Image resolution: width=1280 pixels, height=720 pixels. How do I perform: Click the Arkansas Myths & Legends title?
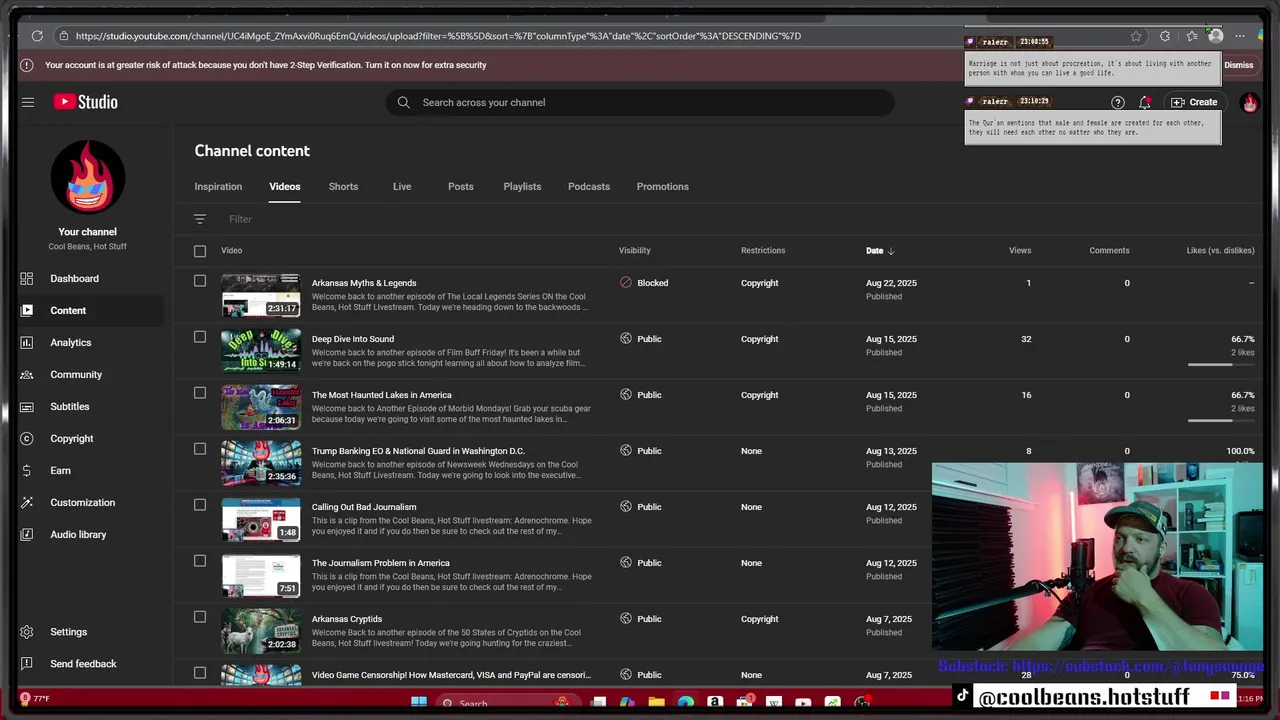pyautogui.click(x=364, y=283)
